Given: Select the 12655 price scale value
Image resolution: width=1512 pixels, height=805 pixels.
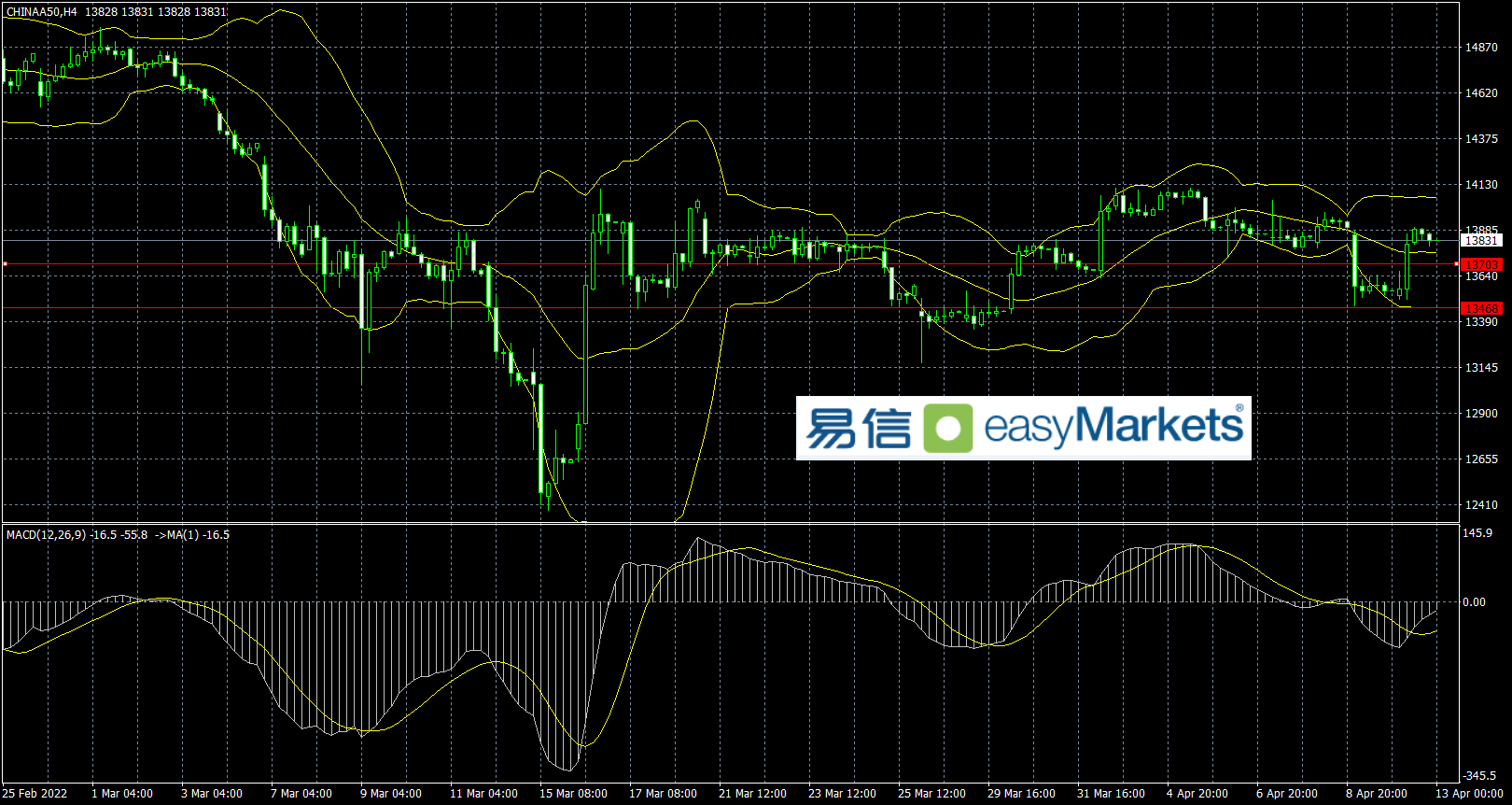Looking at the screenshot, I should click(x=1481, y=459).
